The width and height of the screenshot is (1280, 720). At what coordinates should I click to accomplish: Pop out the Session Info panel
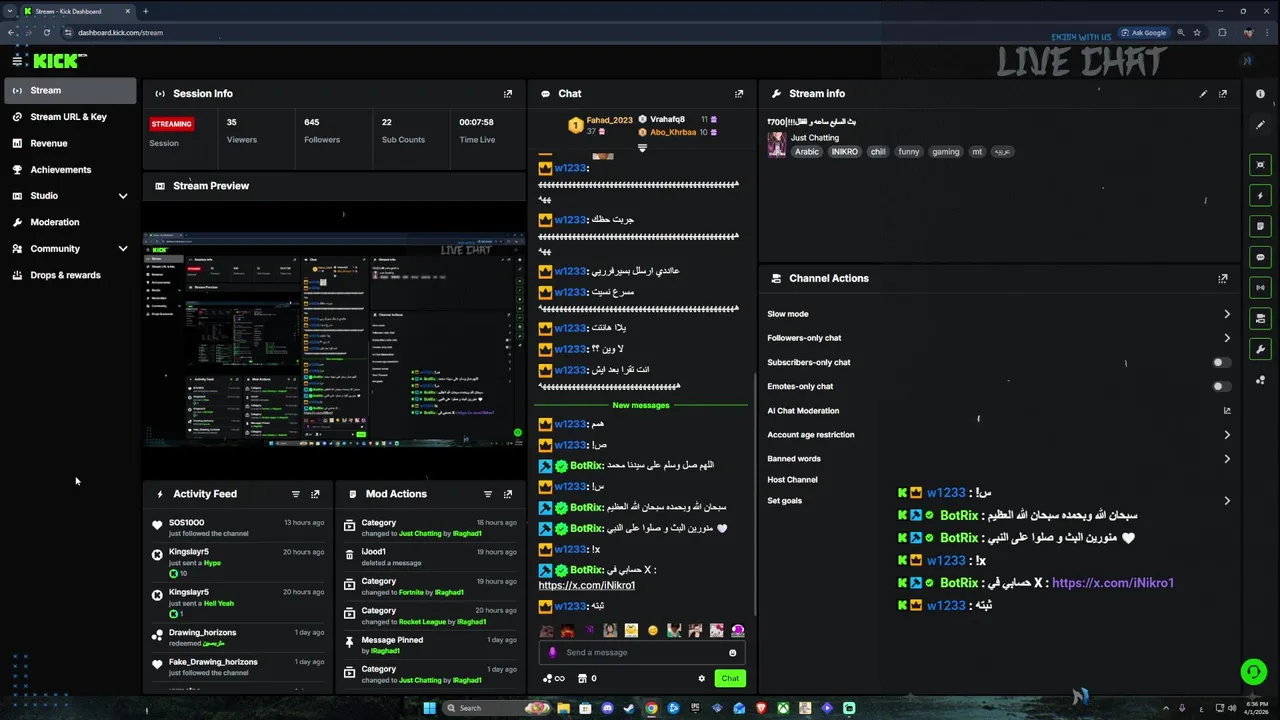pyautogui.click(x=508, y=94)
